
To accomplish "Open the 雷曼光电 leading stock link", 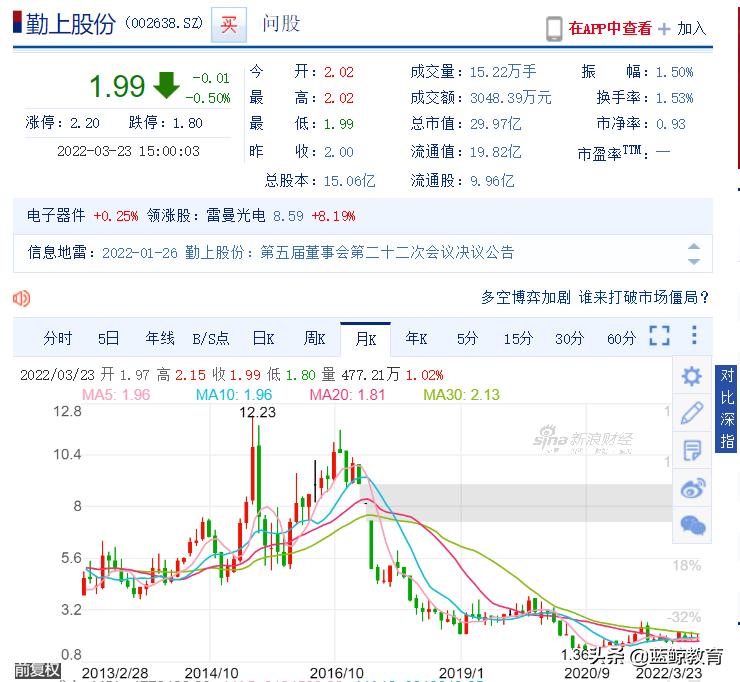I will [235, 216].
